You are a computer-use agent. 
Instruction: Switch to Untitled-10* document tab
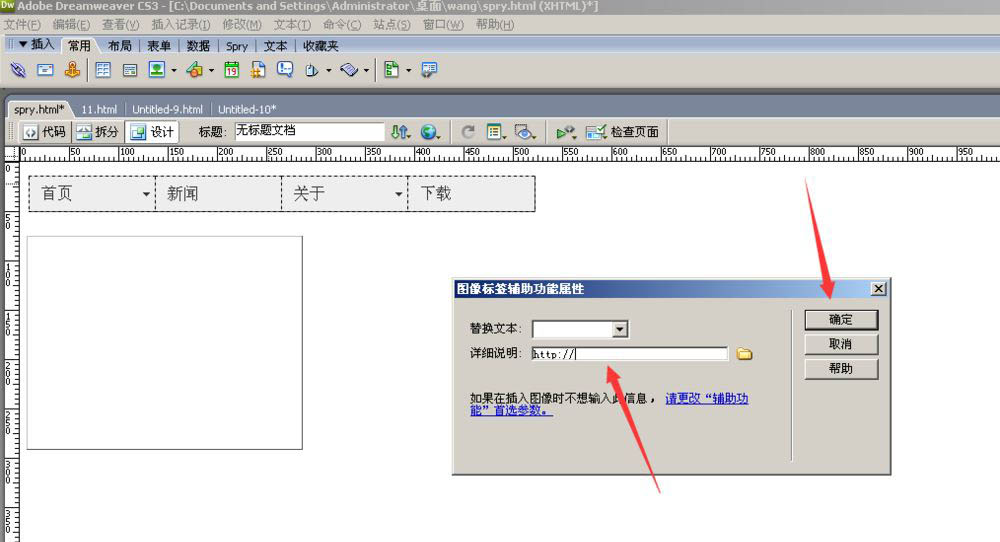coord(247,109)
